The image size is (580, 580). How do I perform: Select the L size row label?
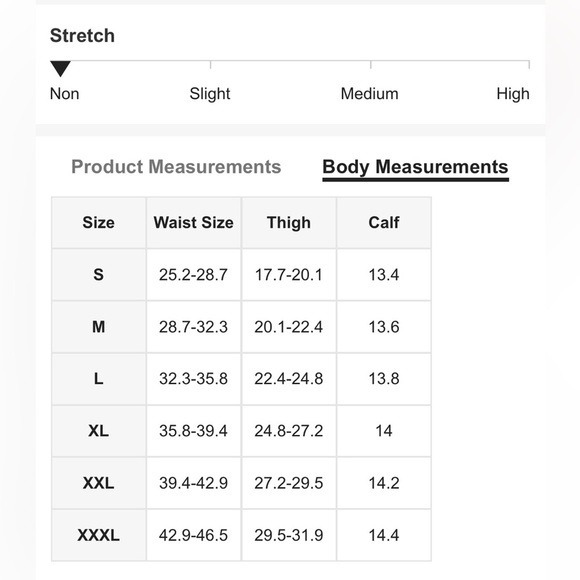point(98,379)
